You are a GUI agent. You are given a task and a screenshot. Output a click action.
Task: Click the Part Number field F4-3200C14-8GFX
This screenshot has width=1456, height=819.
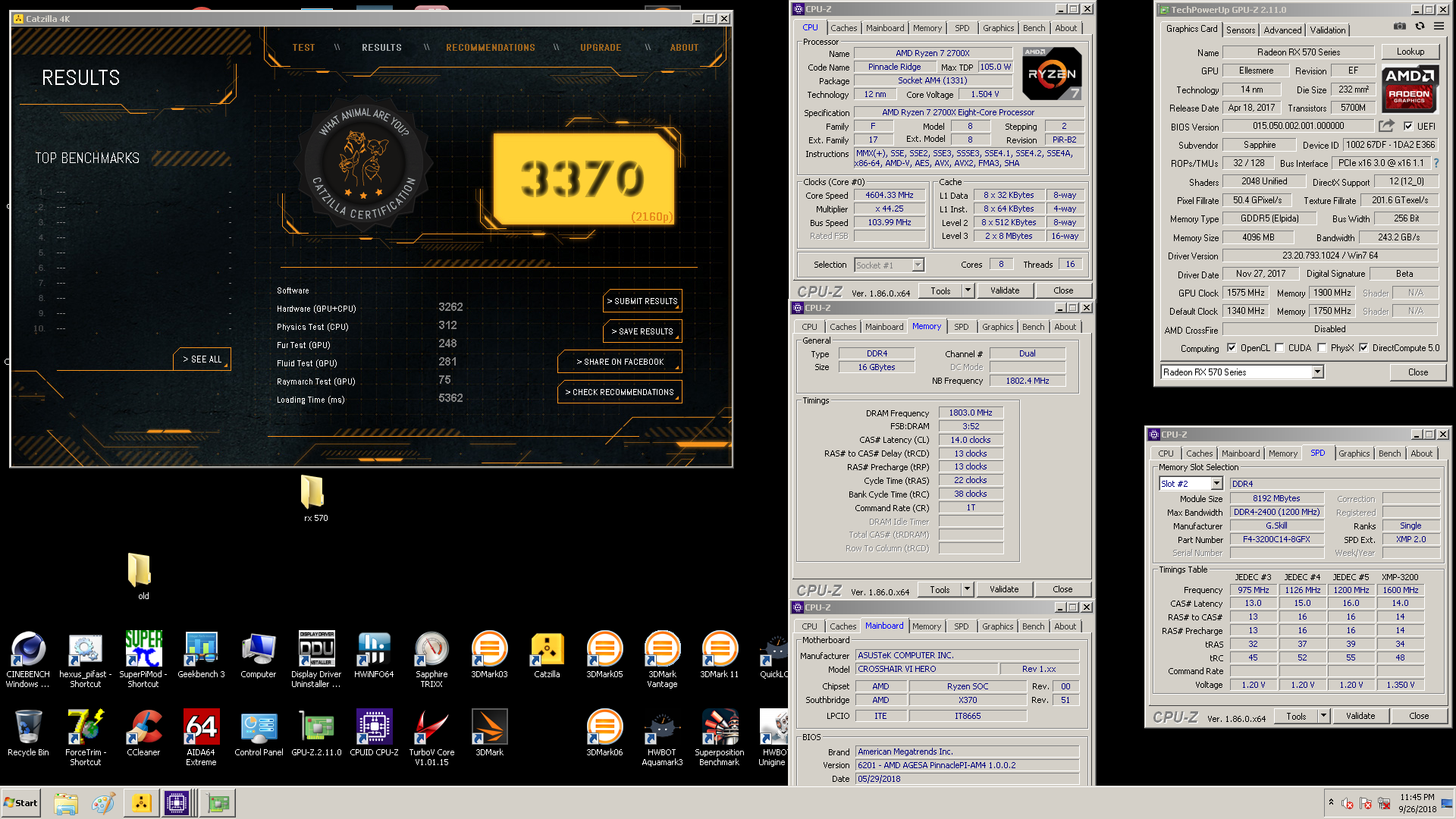tap(1276, 539)
